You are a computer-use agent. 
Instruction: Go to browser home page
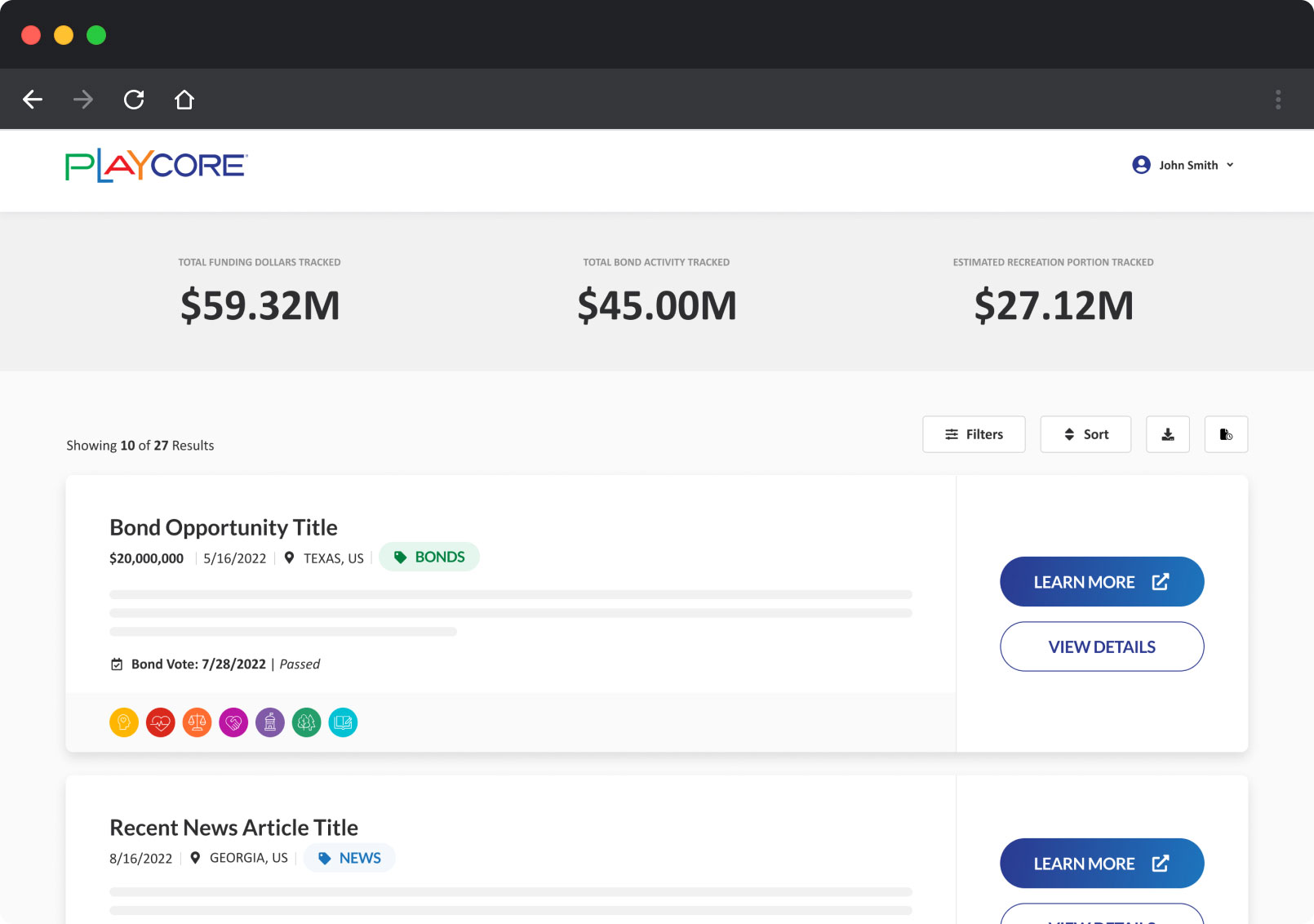tap(184, 100)
